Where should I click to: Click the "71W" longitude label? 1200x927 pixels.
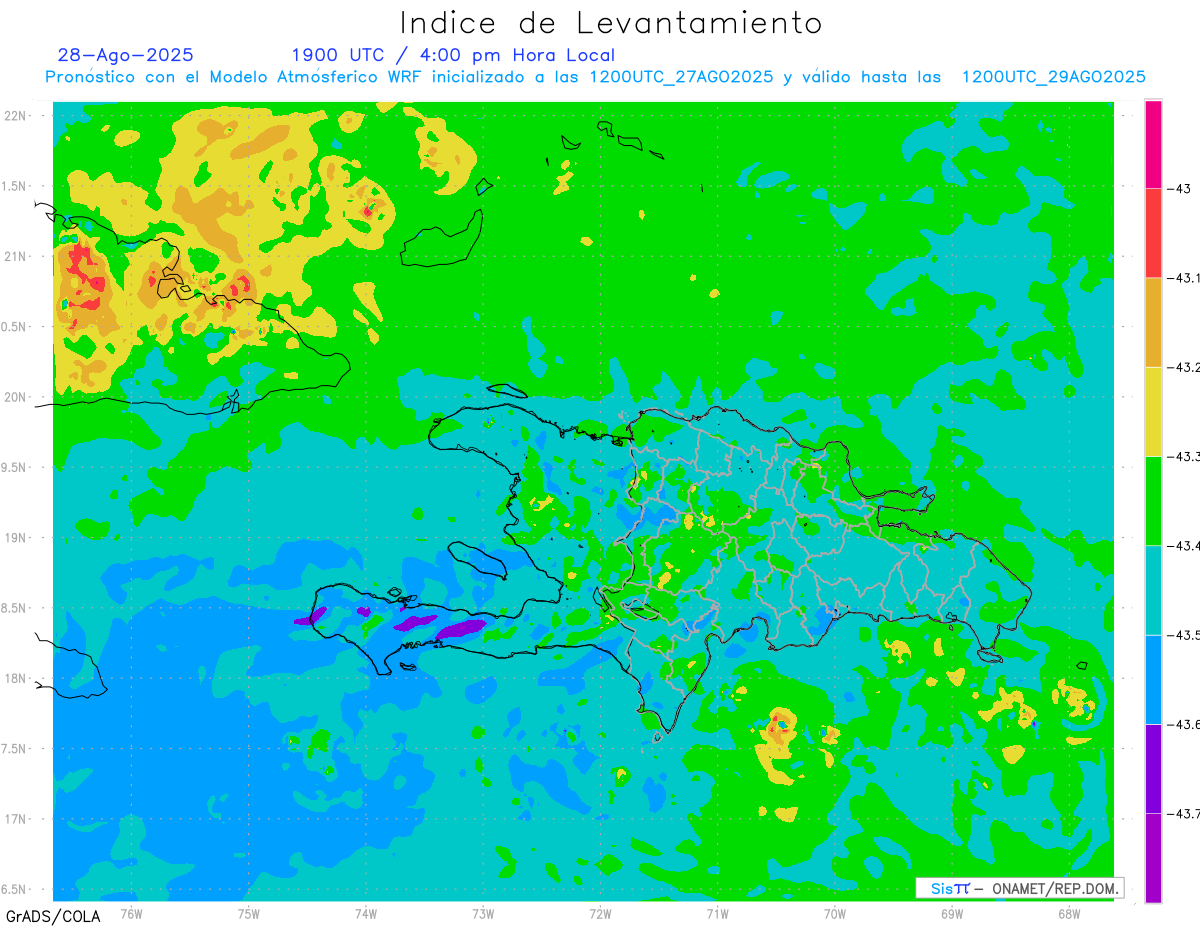(x=717, y=913)
